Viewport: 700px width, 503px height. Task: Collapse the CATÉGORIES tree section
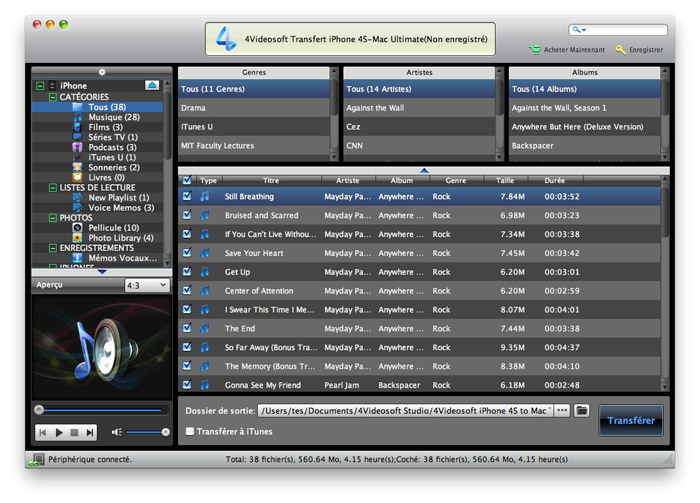click(53, 97)
